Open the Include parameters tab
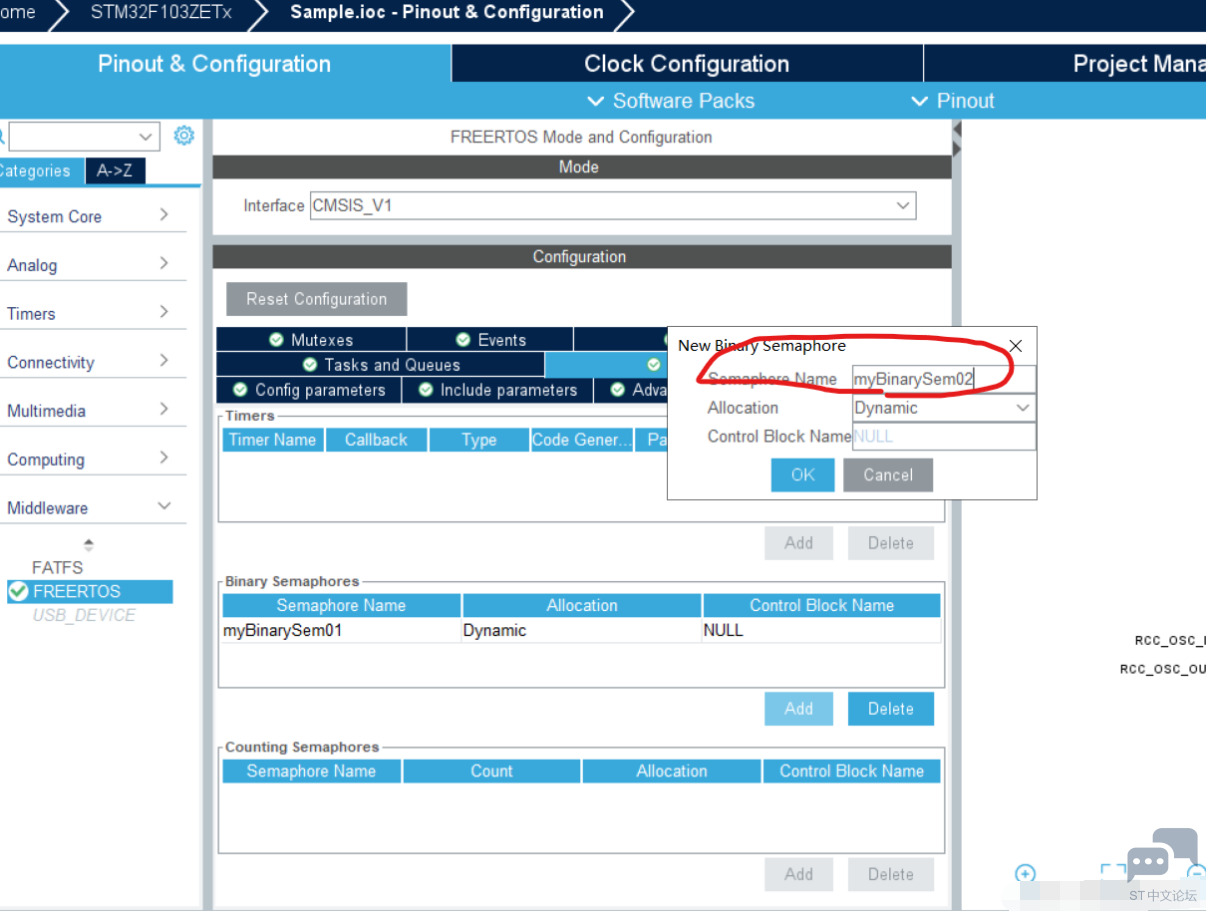This screenshot has height=911, width=1206. coord(498,390)
